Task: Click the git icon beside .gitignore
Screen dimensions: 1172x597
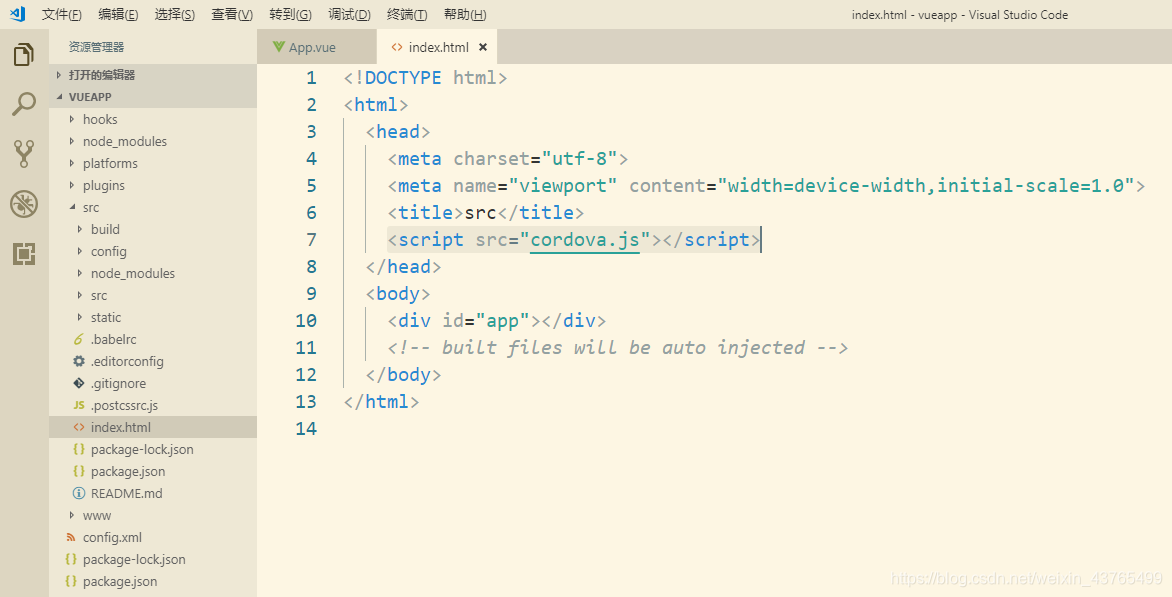Action: point(78,383)
